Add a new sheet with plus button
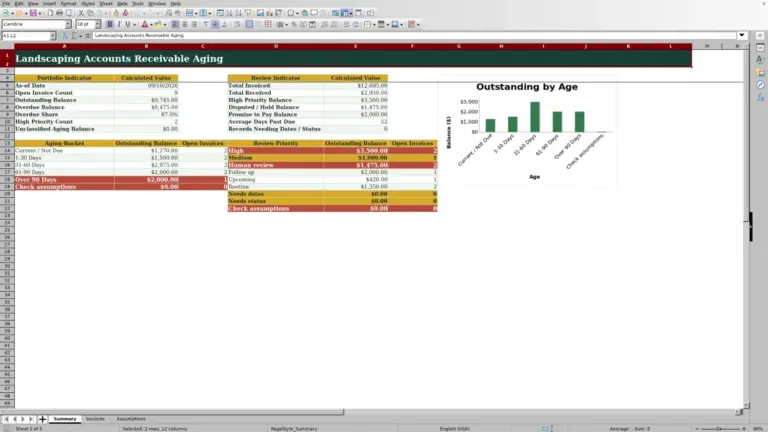The width and height of the screenshot is (768, 432). 42,419
